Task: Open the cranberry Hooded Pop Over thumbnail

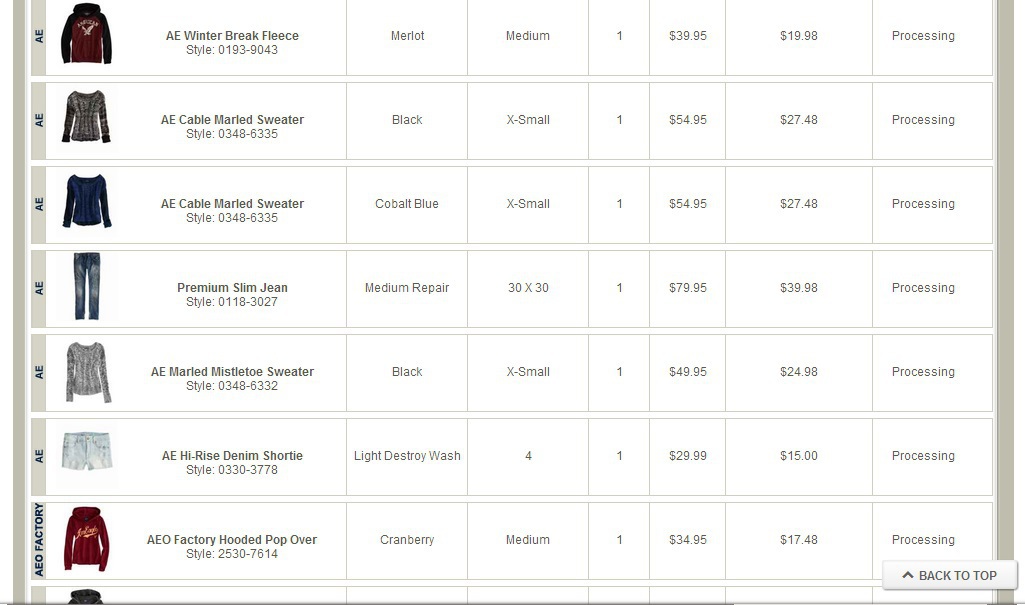Action: [86, 538]
